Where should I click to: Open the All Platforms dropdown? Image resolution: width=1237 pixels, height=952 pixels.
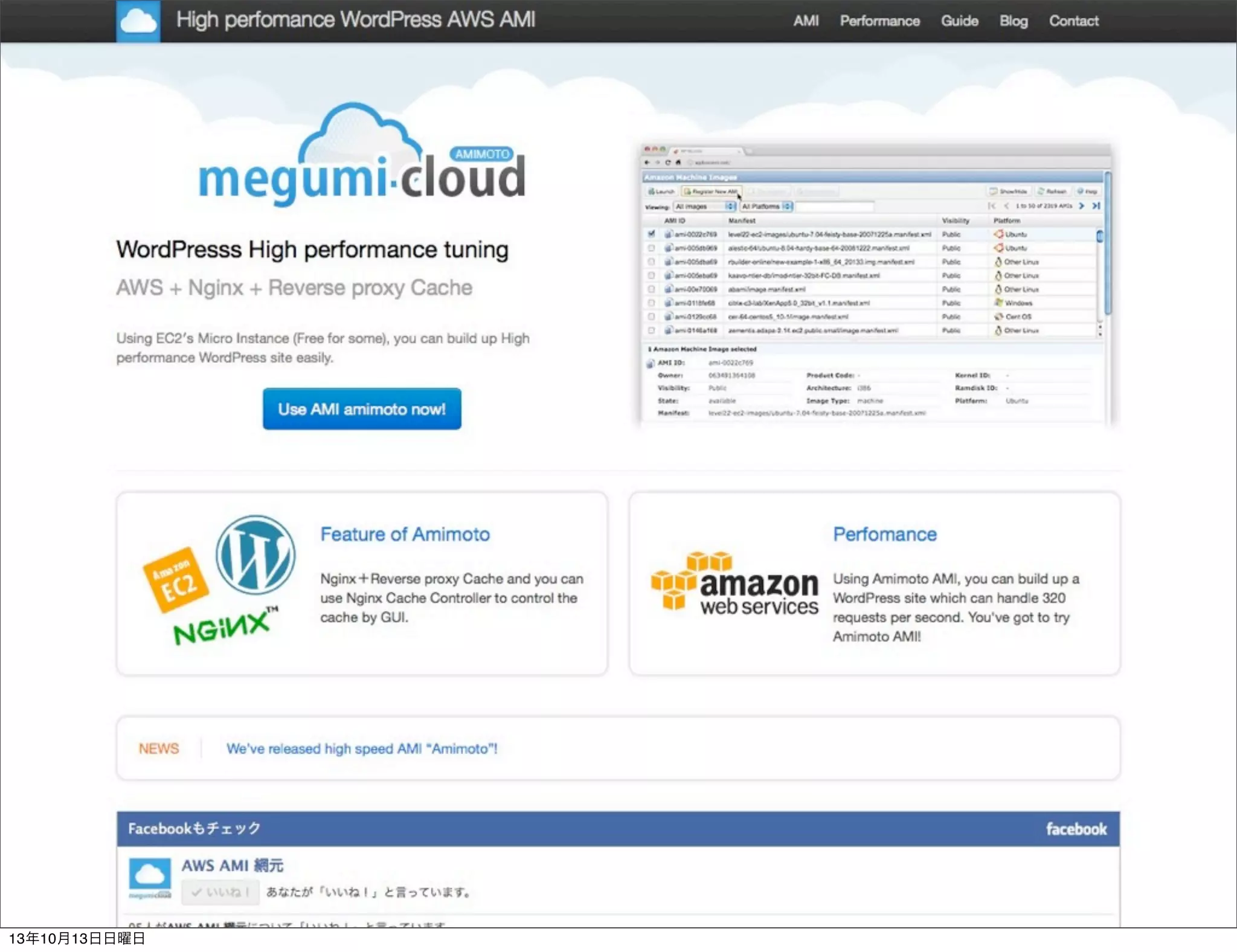(x=766, y=207)
